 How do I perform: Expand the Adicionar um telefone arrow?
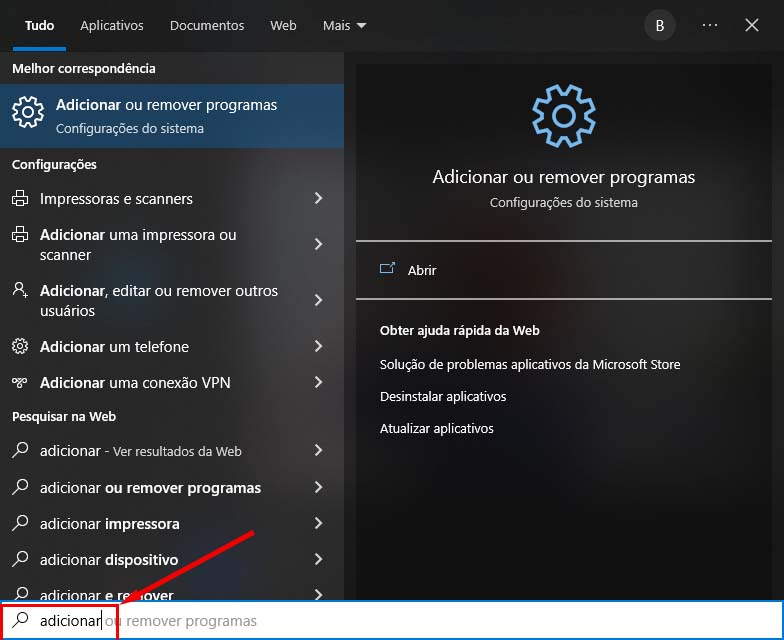tap(318, 347)
